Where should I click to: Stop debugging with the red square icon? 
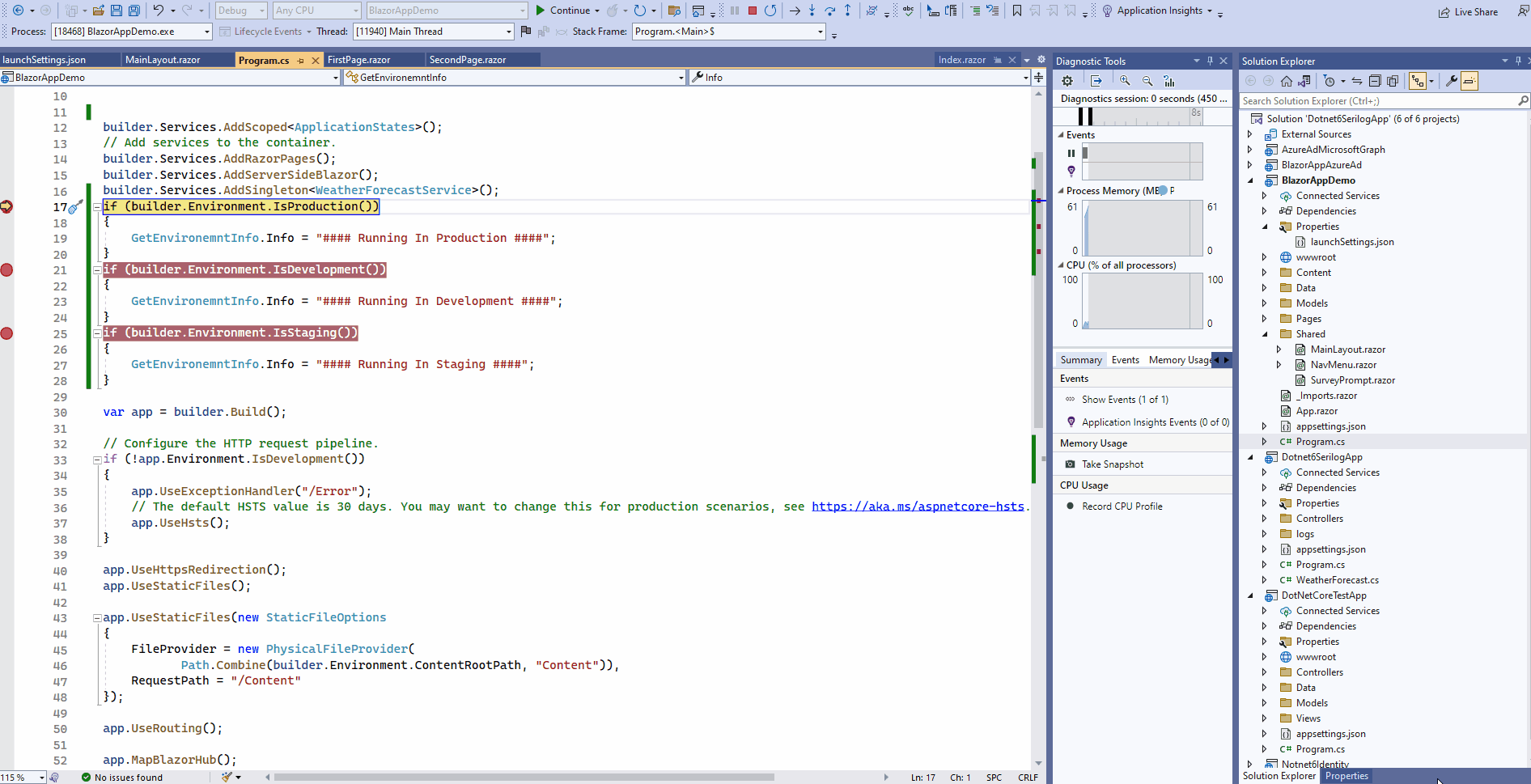[753, 11]
